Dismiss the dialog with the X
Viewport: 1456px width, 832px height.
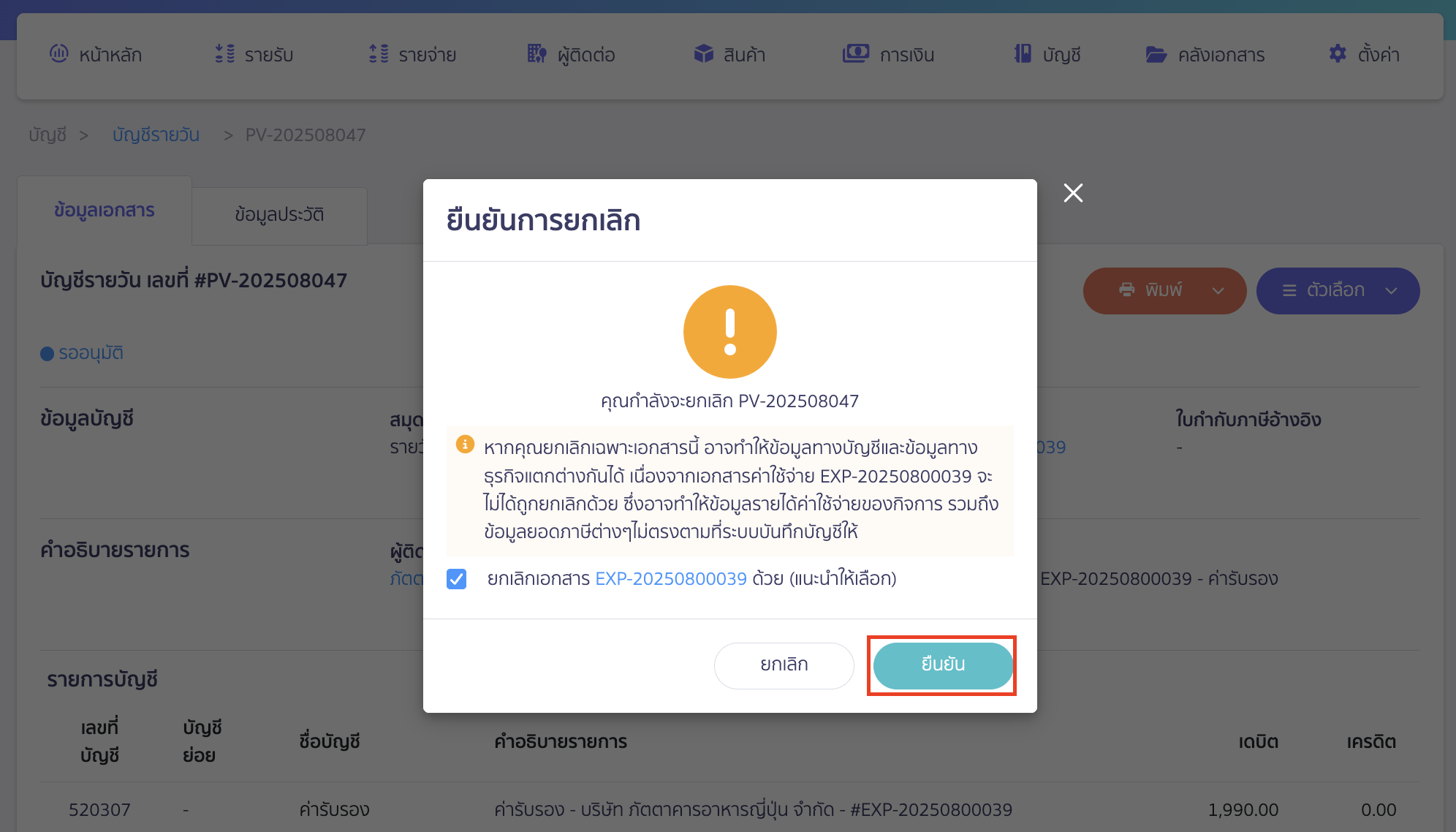tap(1073, 193)
